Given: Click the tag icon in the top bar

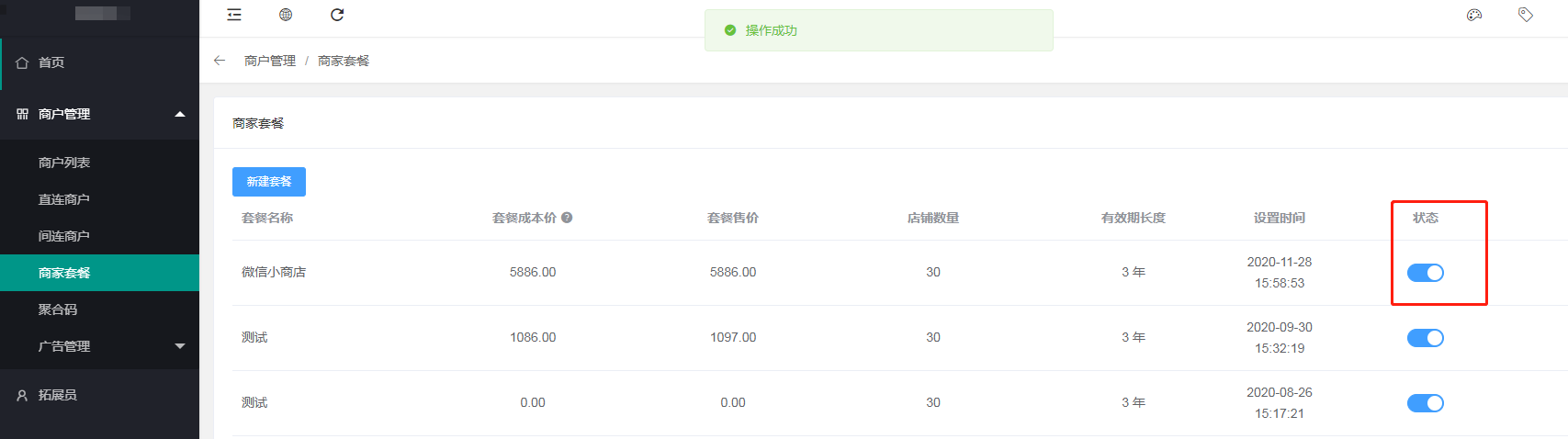Looking at the screenshot, I should [1526, 15].
